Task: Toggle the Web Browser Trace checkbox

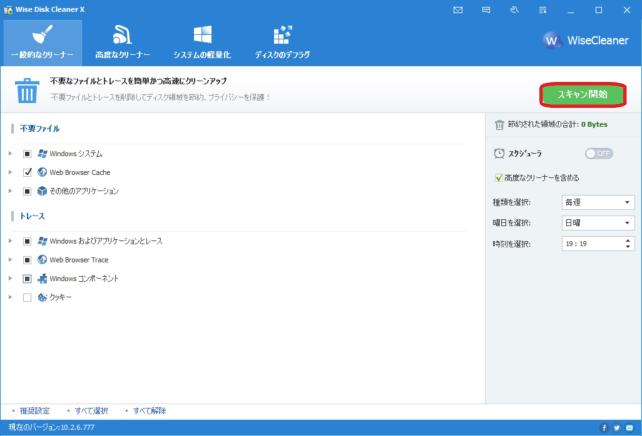Action: [x=27, y=260]
